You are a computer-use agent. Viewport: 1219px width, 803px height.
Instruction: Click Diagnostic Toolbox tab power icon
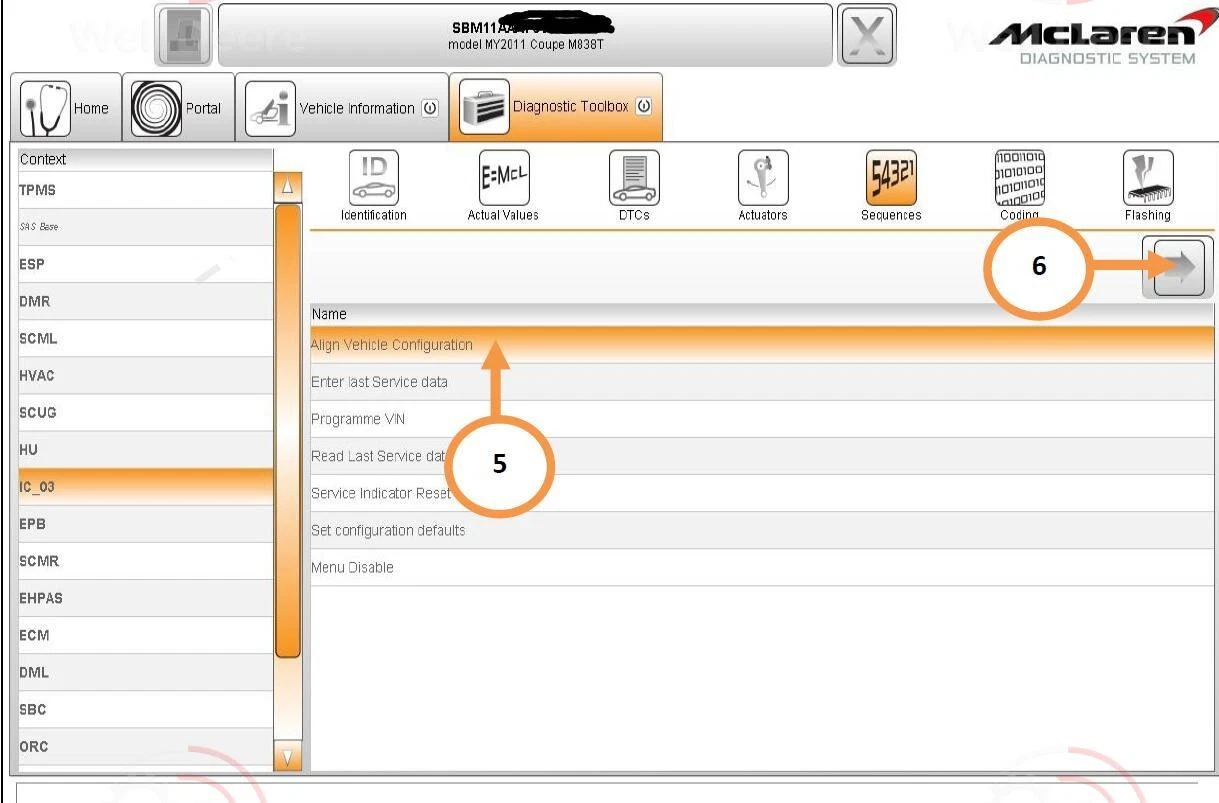pyautogui.click(x=643, y=107)
